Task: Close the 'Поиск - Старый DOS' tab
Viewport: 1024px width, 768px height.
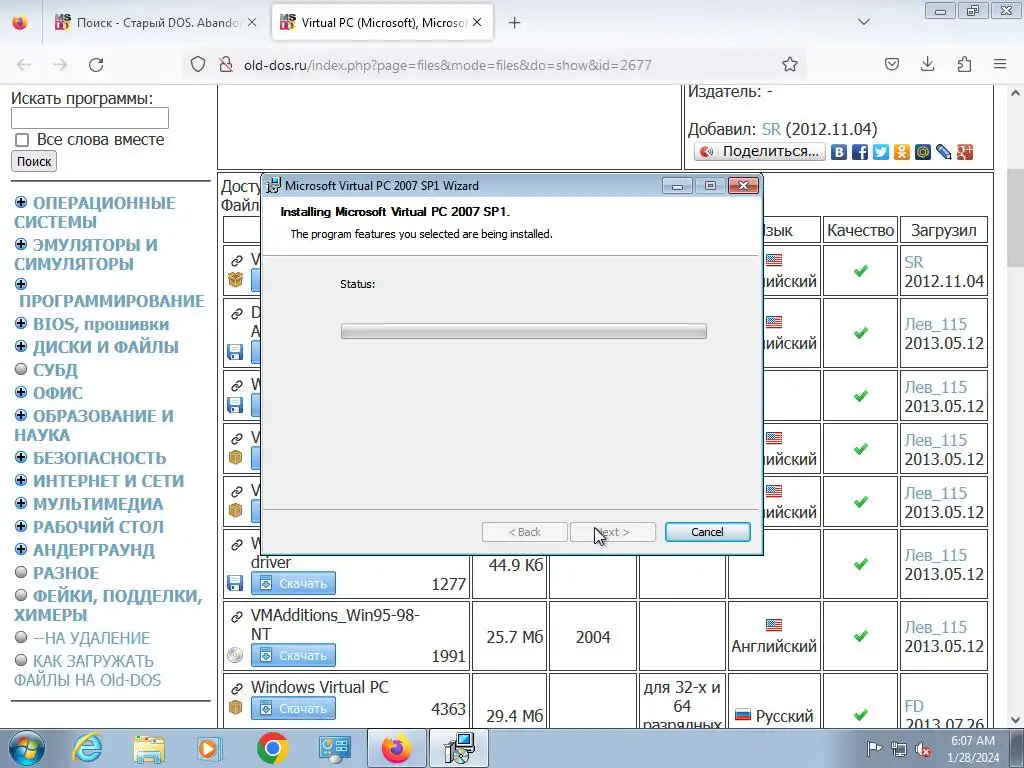Action: pyautogui.click(x=252, y=23)
